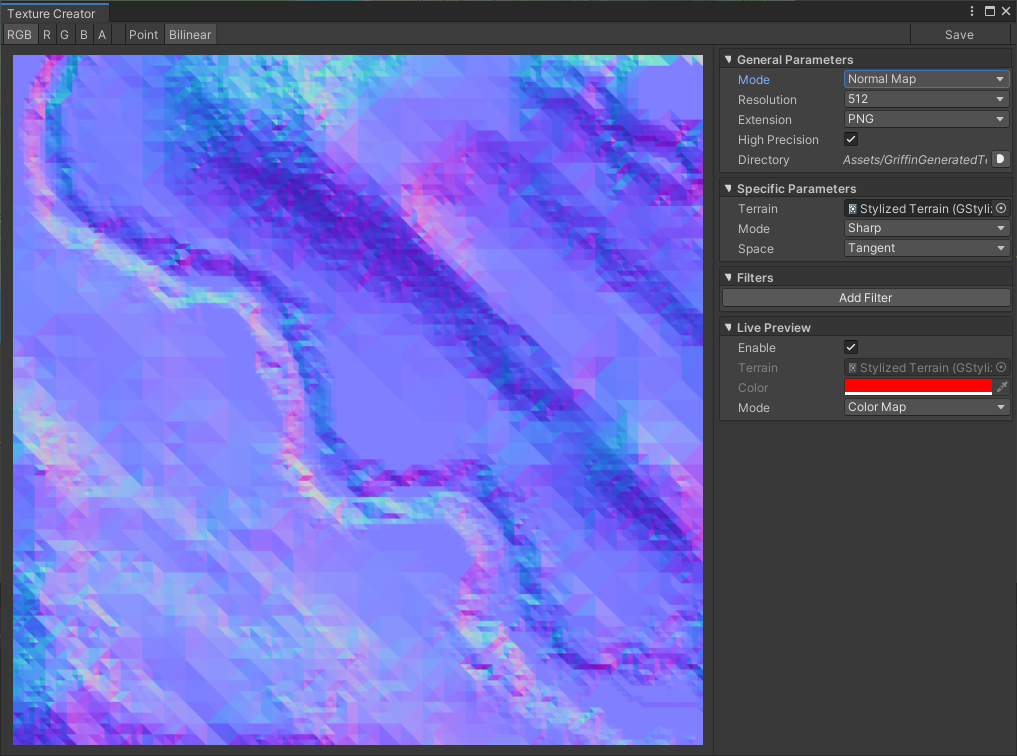Open the Space dropdown showing Tangent
The height and width of the screenshot is (756, 1017).
pos(925,248)
